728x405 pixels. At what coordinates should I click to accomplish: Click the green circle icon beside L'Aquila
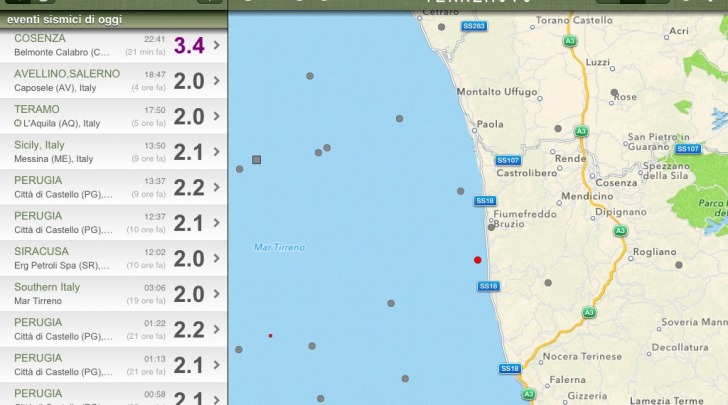[18, 123]
